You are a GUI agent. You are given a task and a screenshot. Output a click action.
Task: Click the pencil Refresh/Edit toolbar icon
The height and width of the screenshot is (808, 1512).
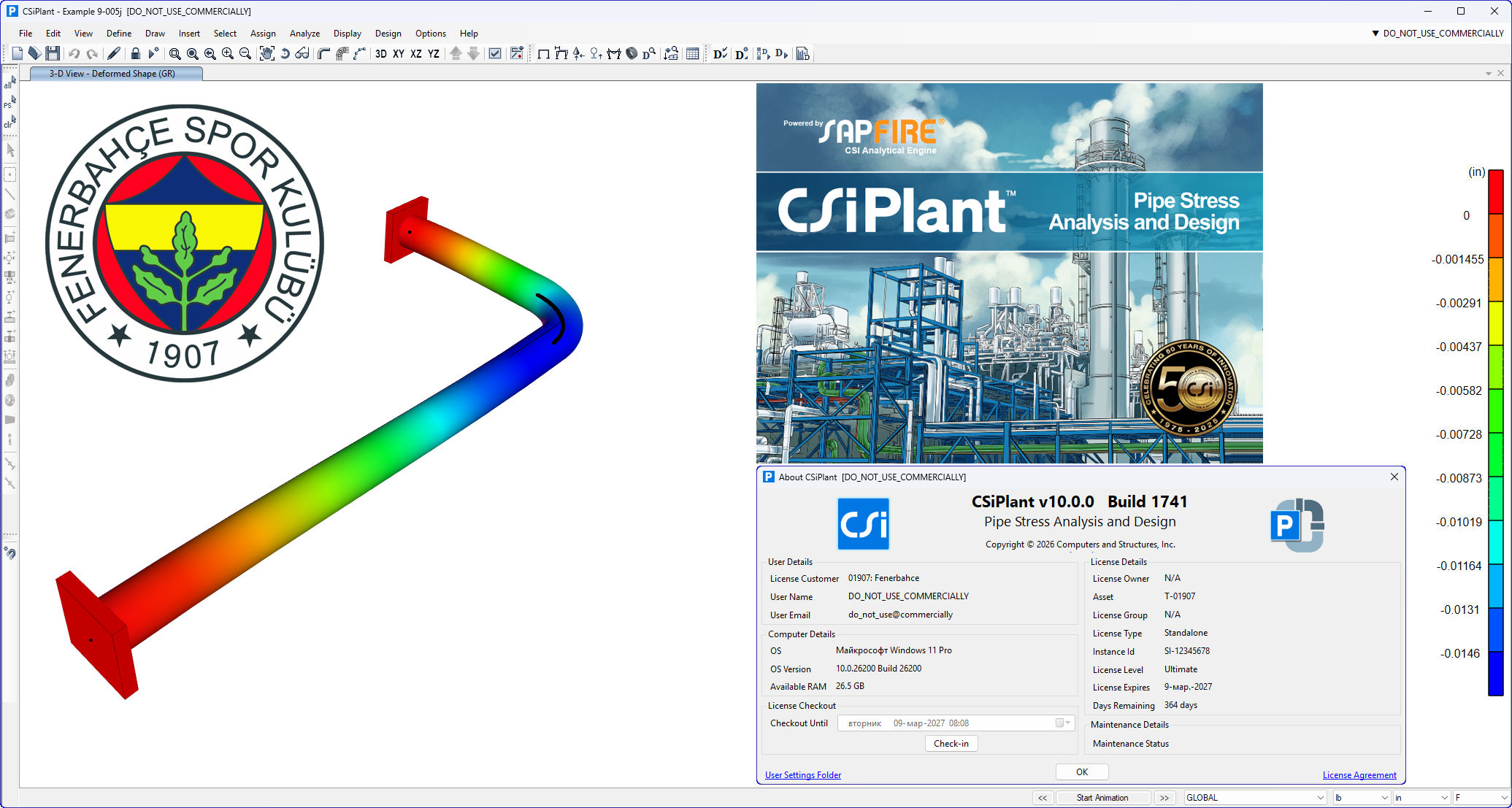pos(114,53)
